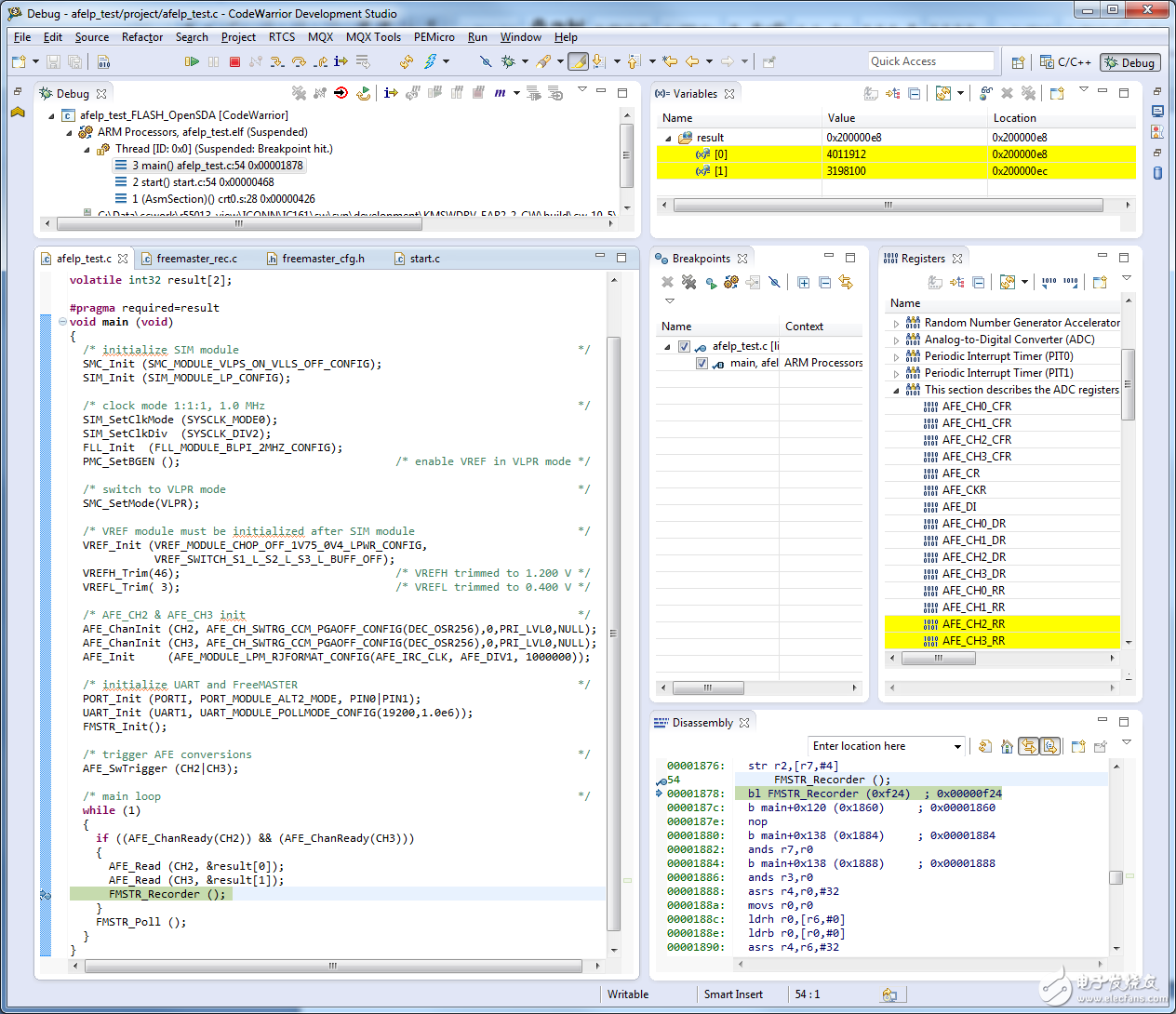Click inside the Quick Access field
This screenshot has height=1014, width=1176.
tap(930, 60)
